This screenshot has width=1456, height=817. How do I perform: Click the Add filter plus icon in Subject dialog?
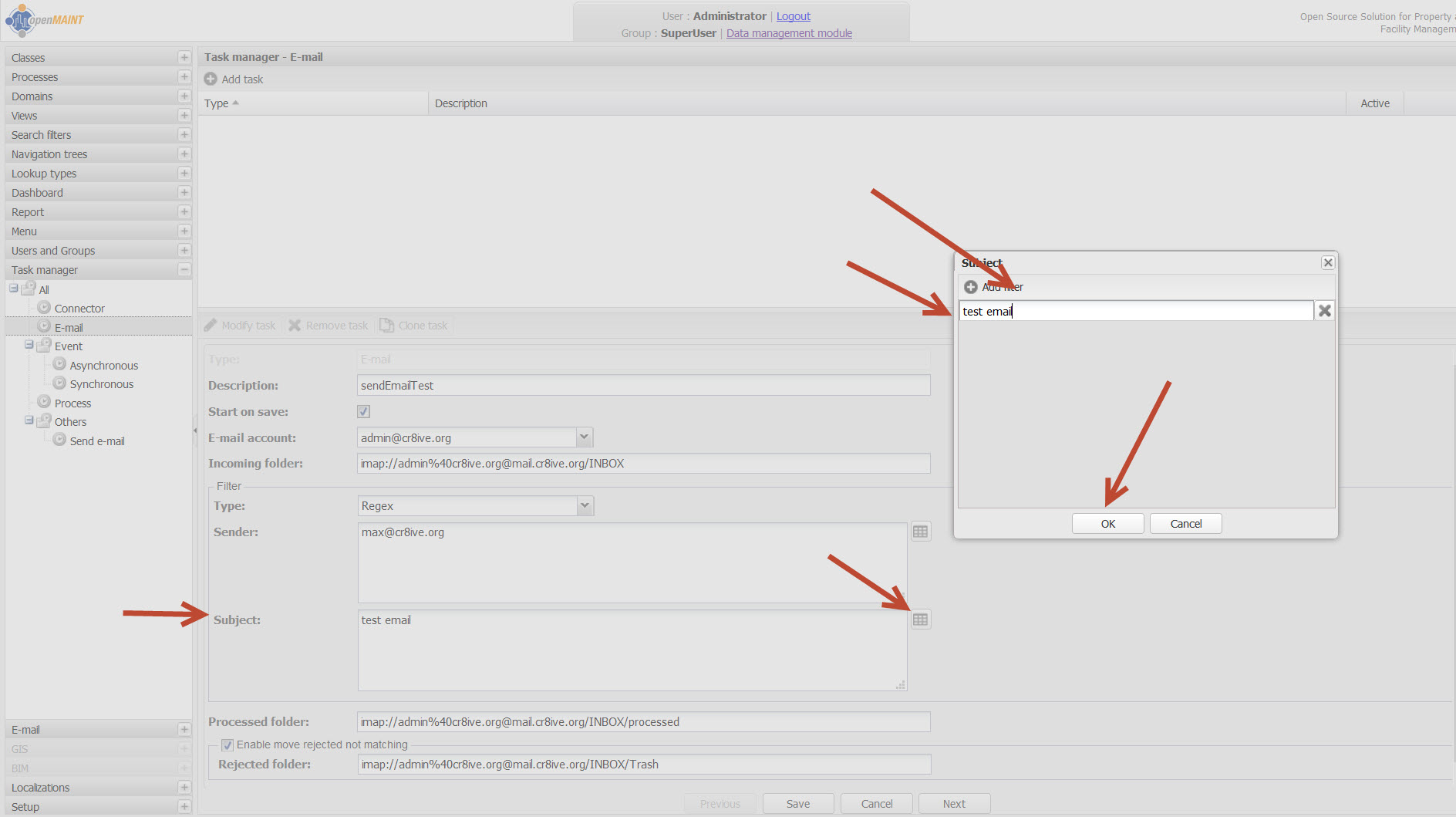point(971,287)
